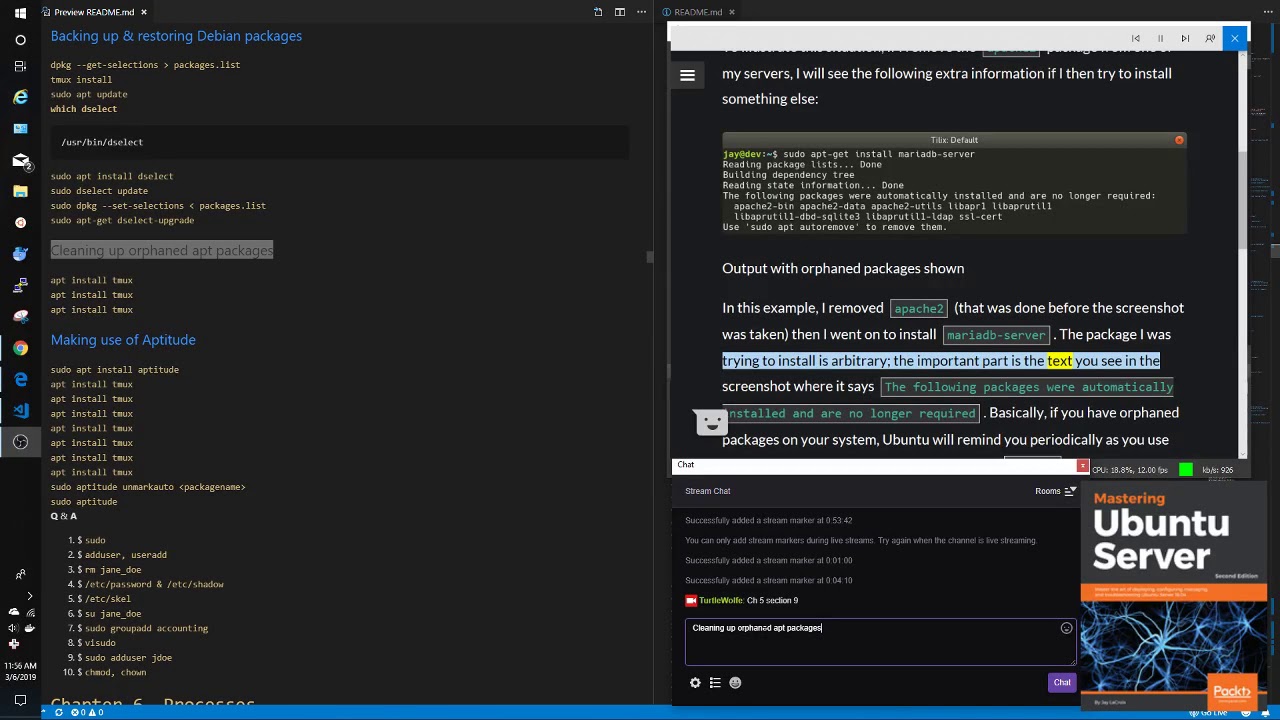This screenshot has height=720, width=1280.
Task: Close the read aloud toolbar
Action: click(1235, 39)
